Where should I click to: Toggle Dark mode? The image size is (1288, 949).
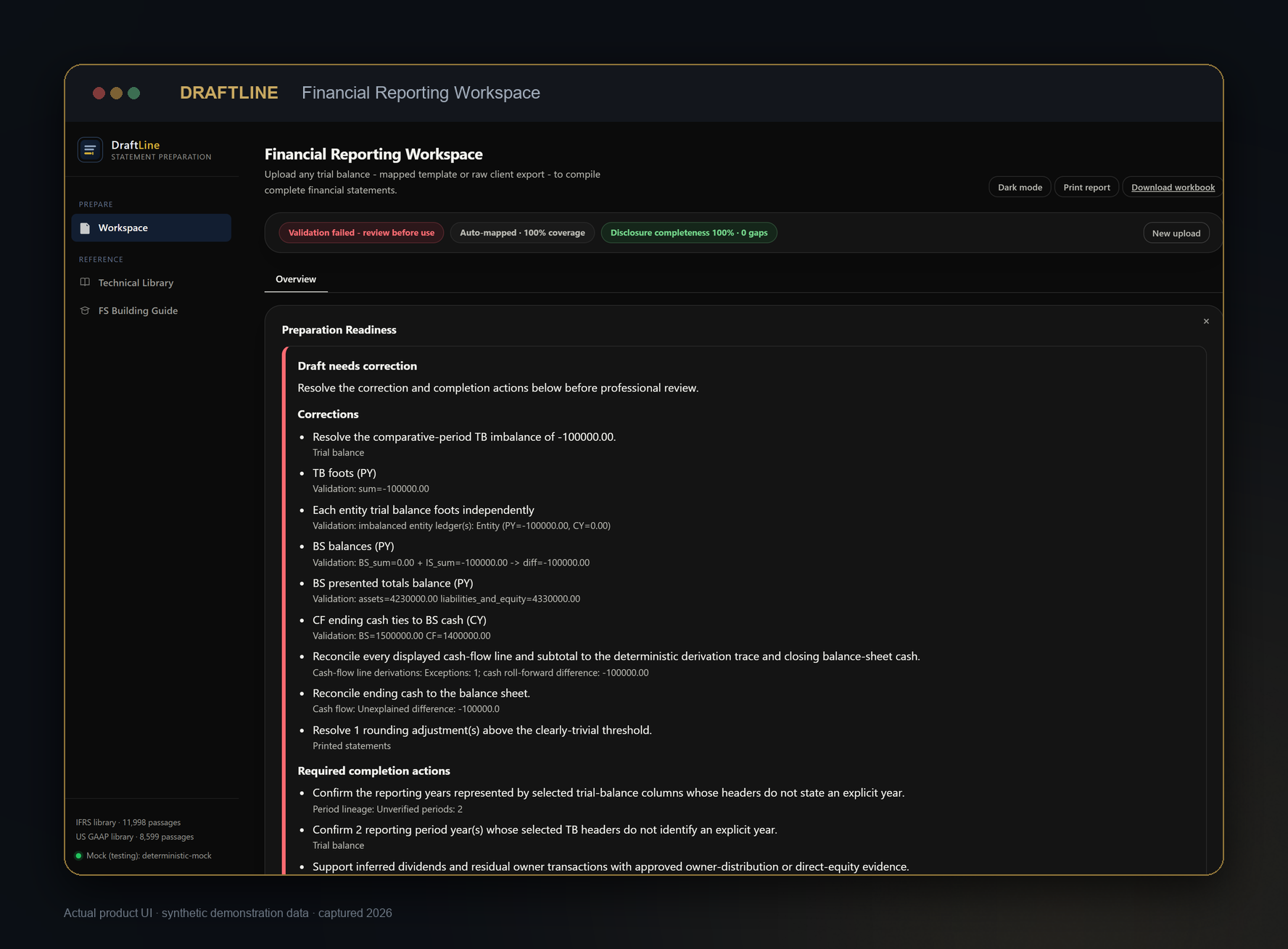(x=1020, y=187)
